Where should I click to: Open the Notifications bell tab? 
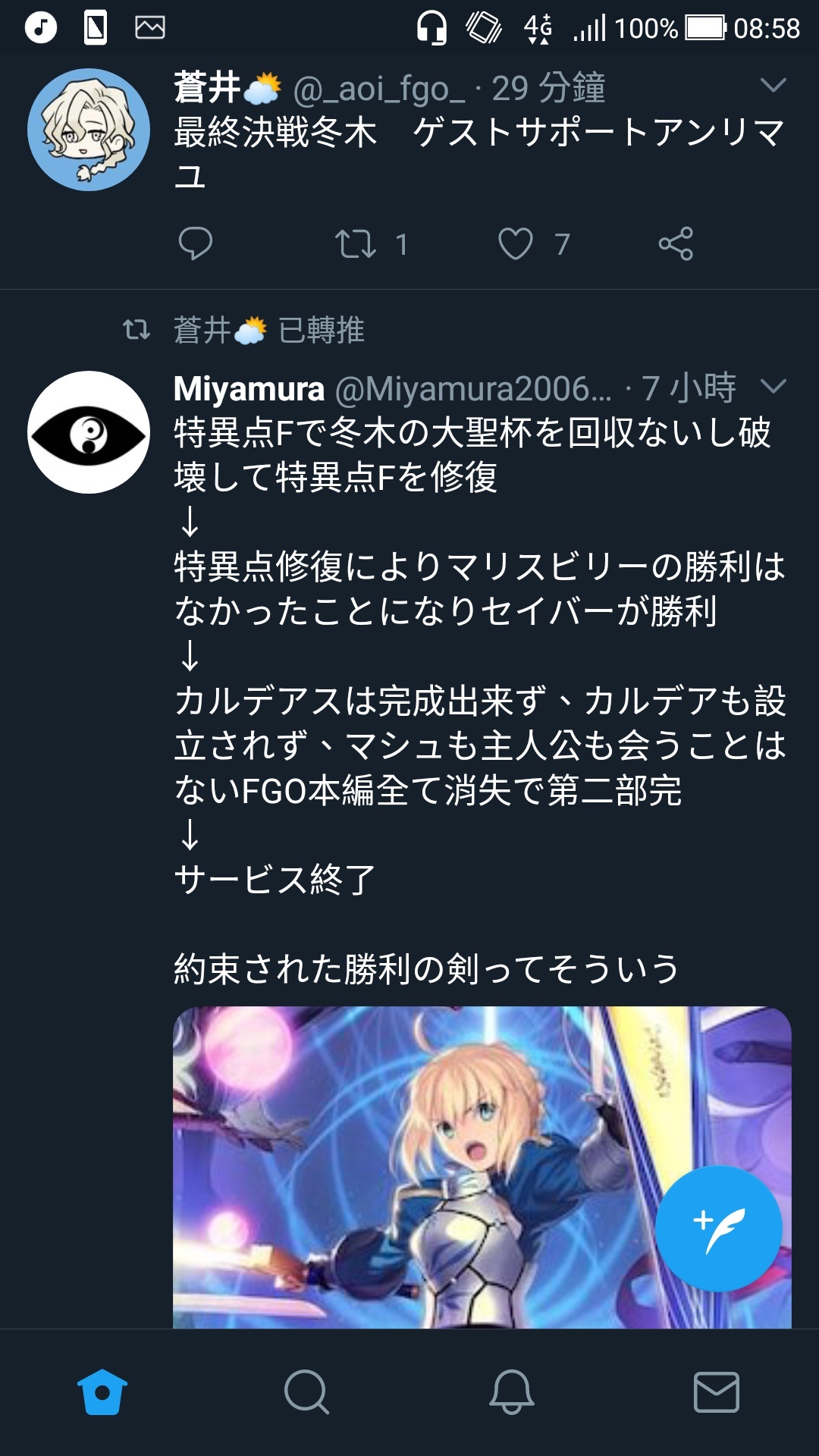[512, 1392]
